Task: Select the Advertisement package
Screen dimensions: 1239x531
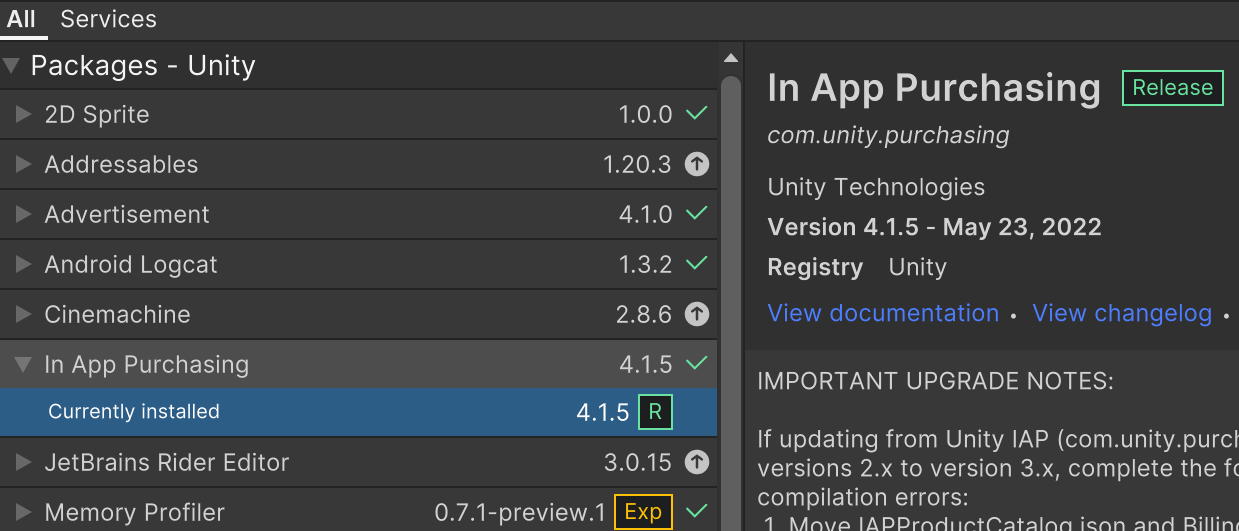Action: coord(358,214)
